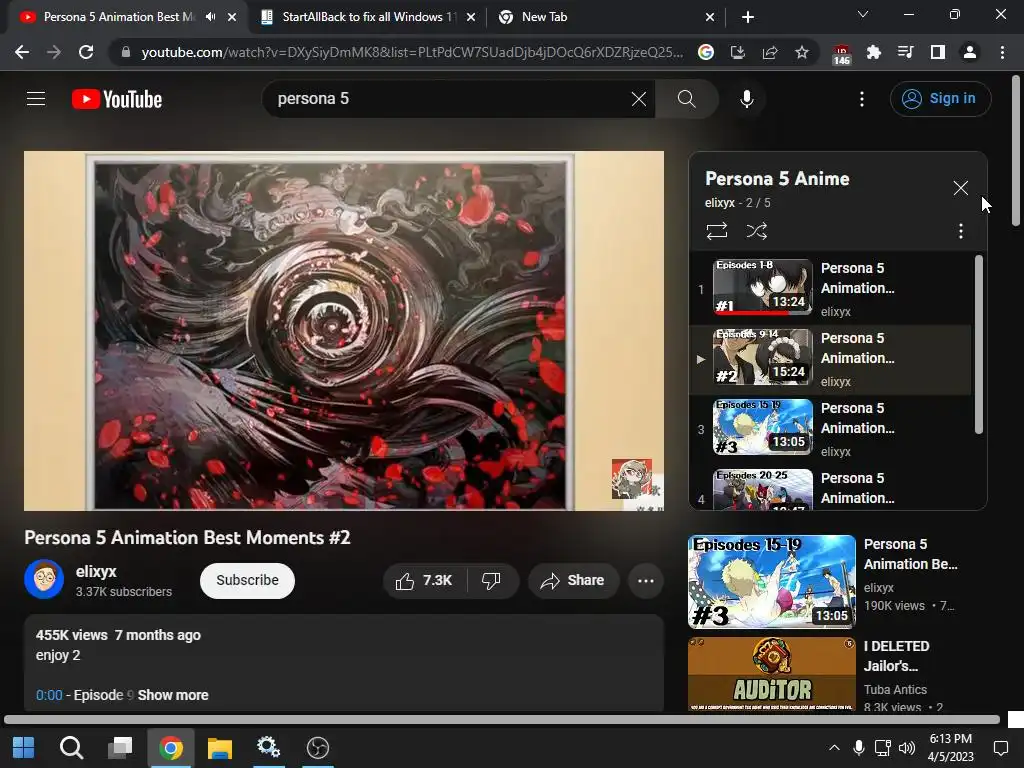Open I DELETED Jailor's recommended video
This screenshot has height=768, width=1024.
pyautogui.click(x=897, y=656)
